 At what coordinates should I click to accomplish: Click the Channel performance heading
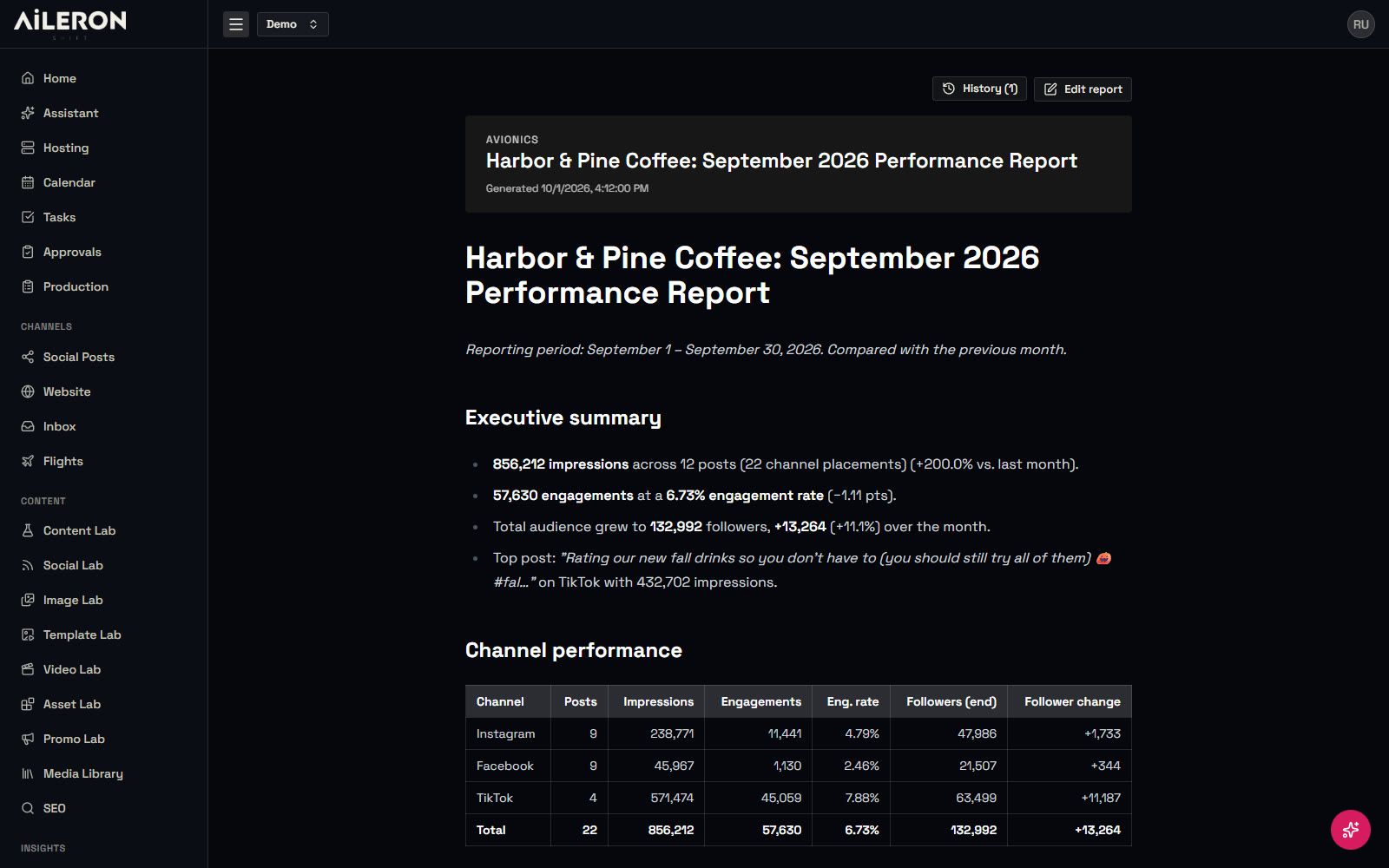pyautogui.click(x=574, y=650)
